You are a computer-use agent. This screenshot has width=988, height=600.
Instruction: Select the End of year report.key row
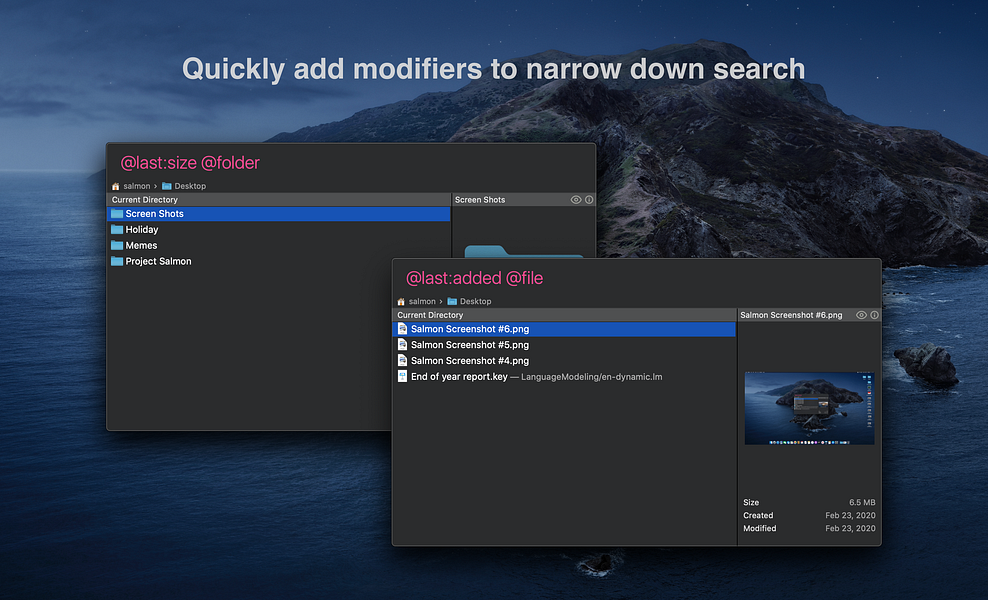(564, 376)
